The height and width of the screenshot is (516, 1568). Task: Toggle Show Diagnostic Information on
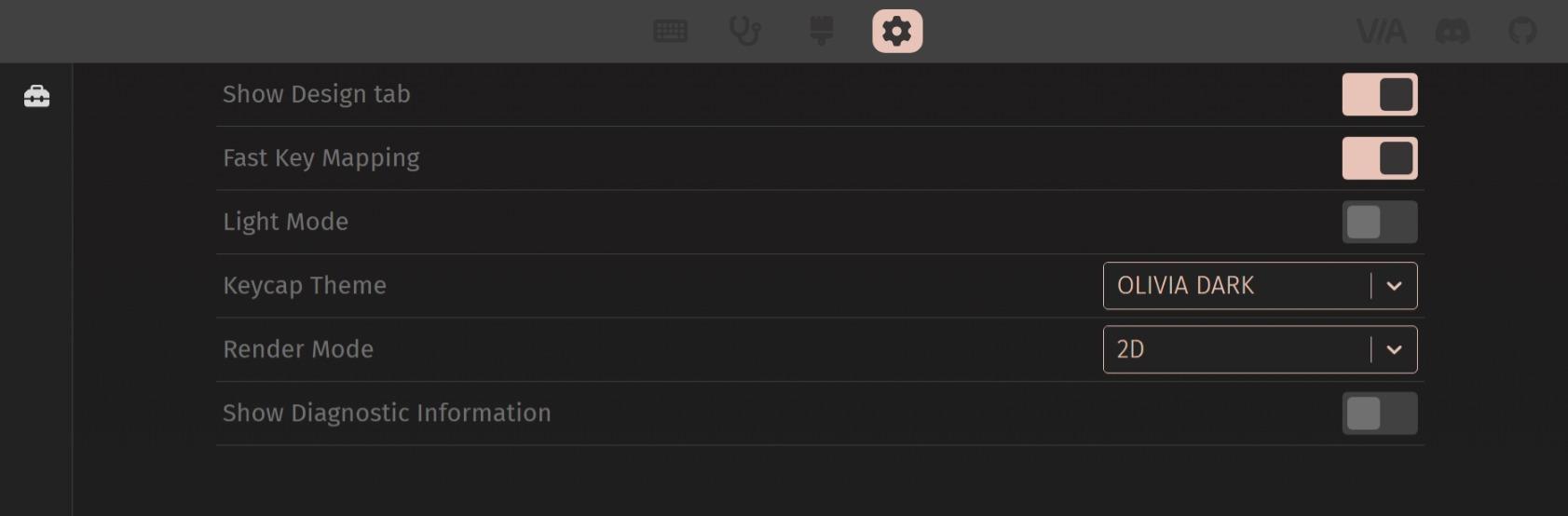pos(1380,414)
